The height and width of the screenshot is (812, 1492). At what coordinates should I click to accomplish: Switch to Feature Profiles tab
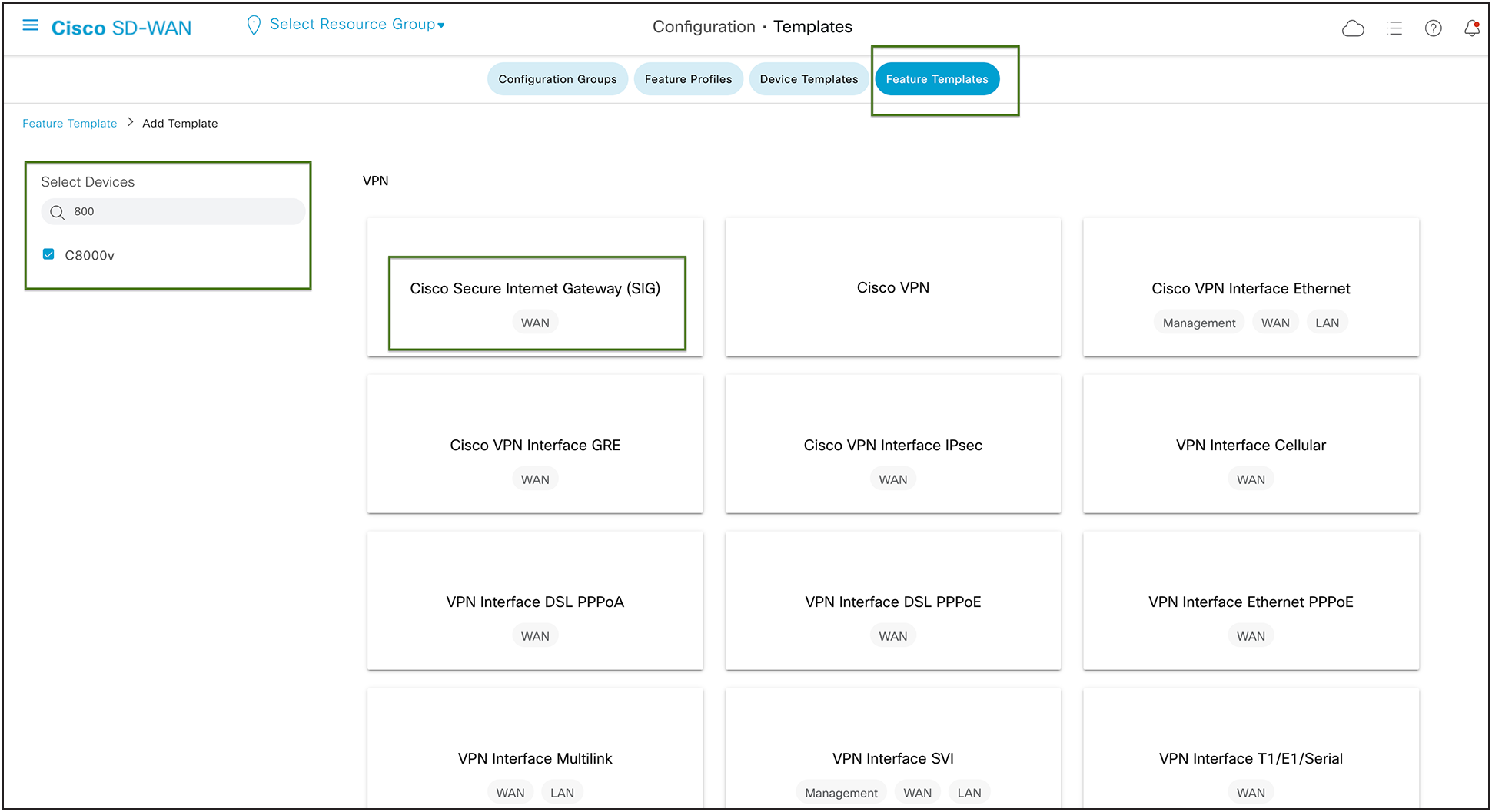point(688,79)
